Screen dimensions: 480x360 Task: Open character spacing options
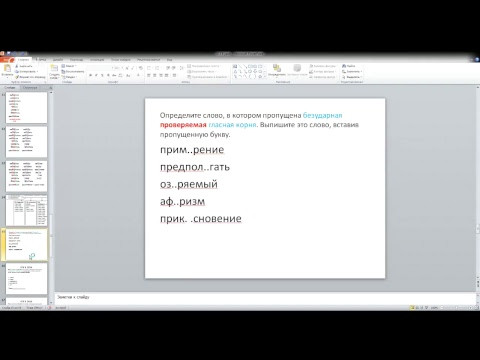coord(120,75)
